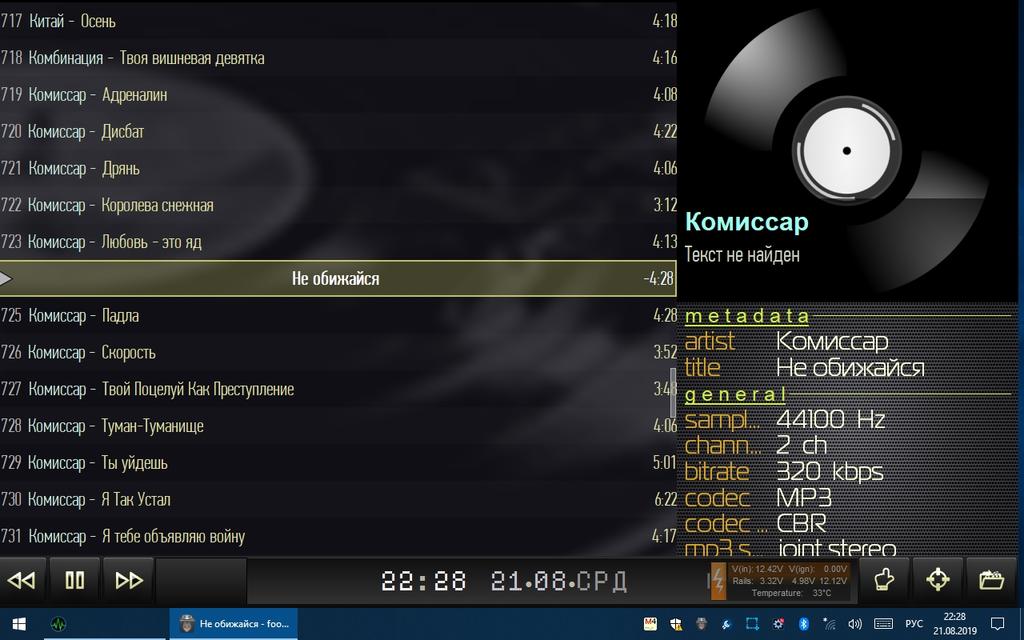The height and width of the screenshot is (640, 1024).
Task: Open the green waveform app in taskbar
Action: pyautogui.click(x=59, y=623)
